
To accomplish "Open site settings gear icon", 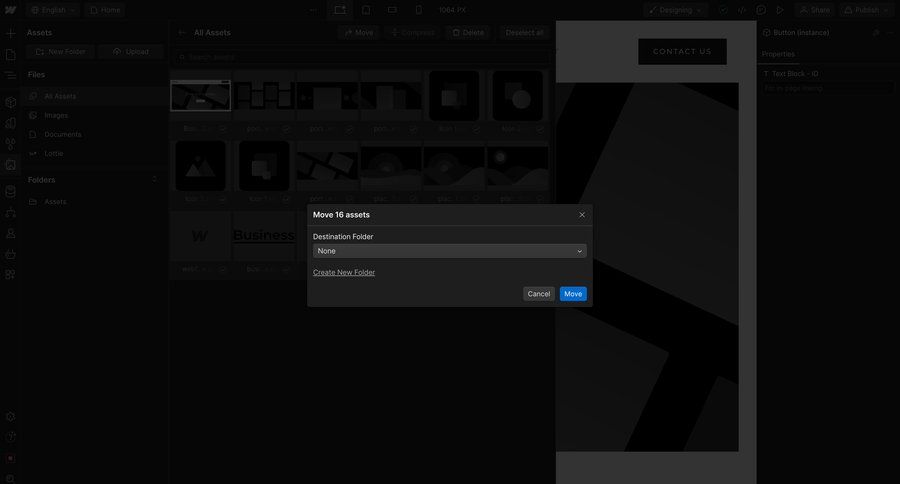I will coord(10,417).
